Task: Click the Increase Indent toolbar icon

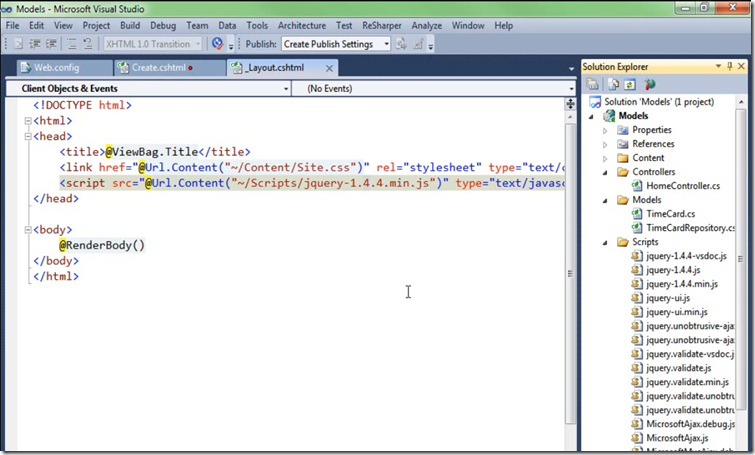Action: pos(51,44)
